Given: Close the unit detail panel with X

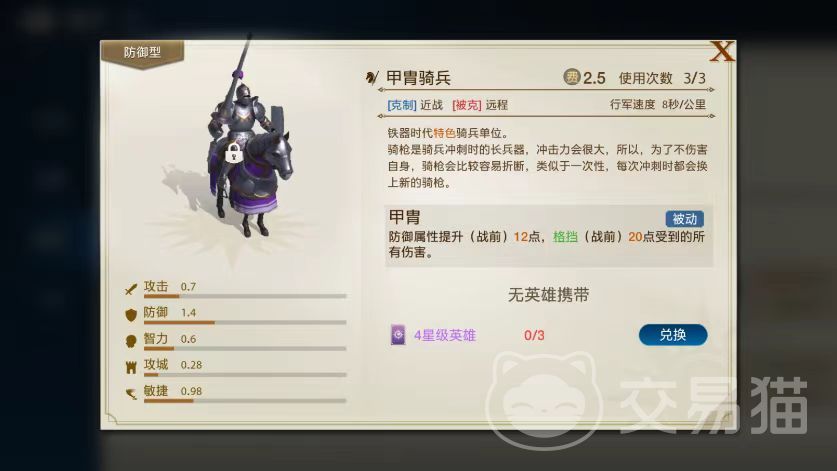Looking at the screenshot, I should [x=722, y=52].
